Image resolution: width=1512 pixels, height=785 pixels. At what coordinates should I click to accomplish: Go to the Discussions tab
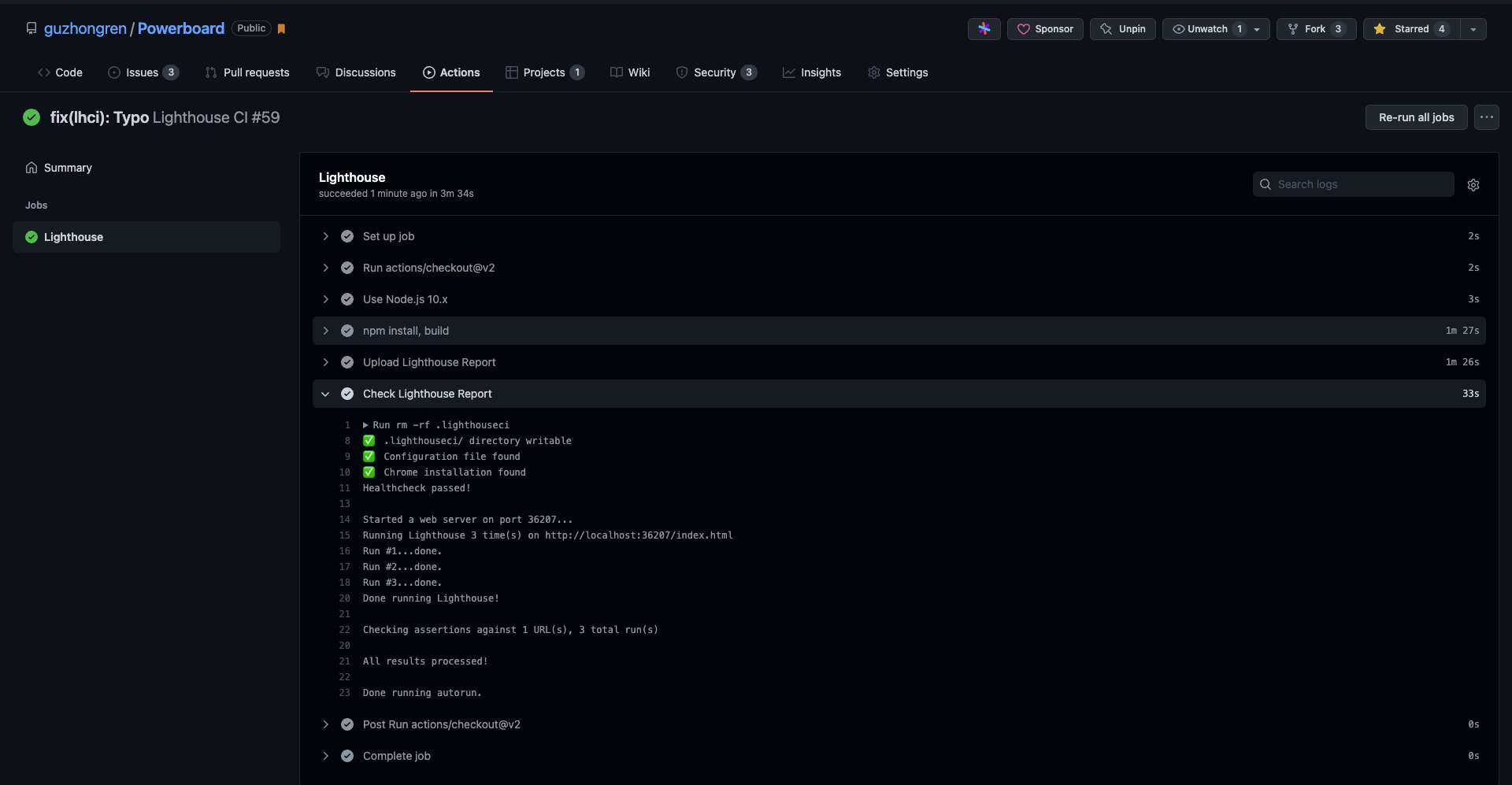[x=356, y=72]
